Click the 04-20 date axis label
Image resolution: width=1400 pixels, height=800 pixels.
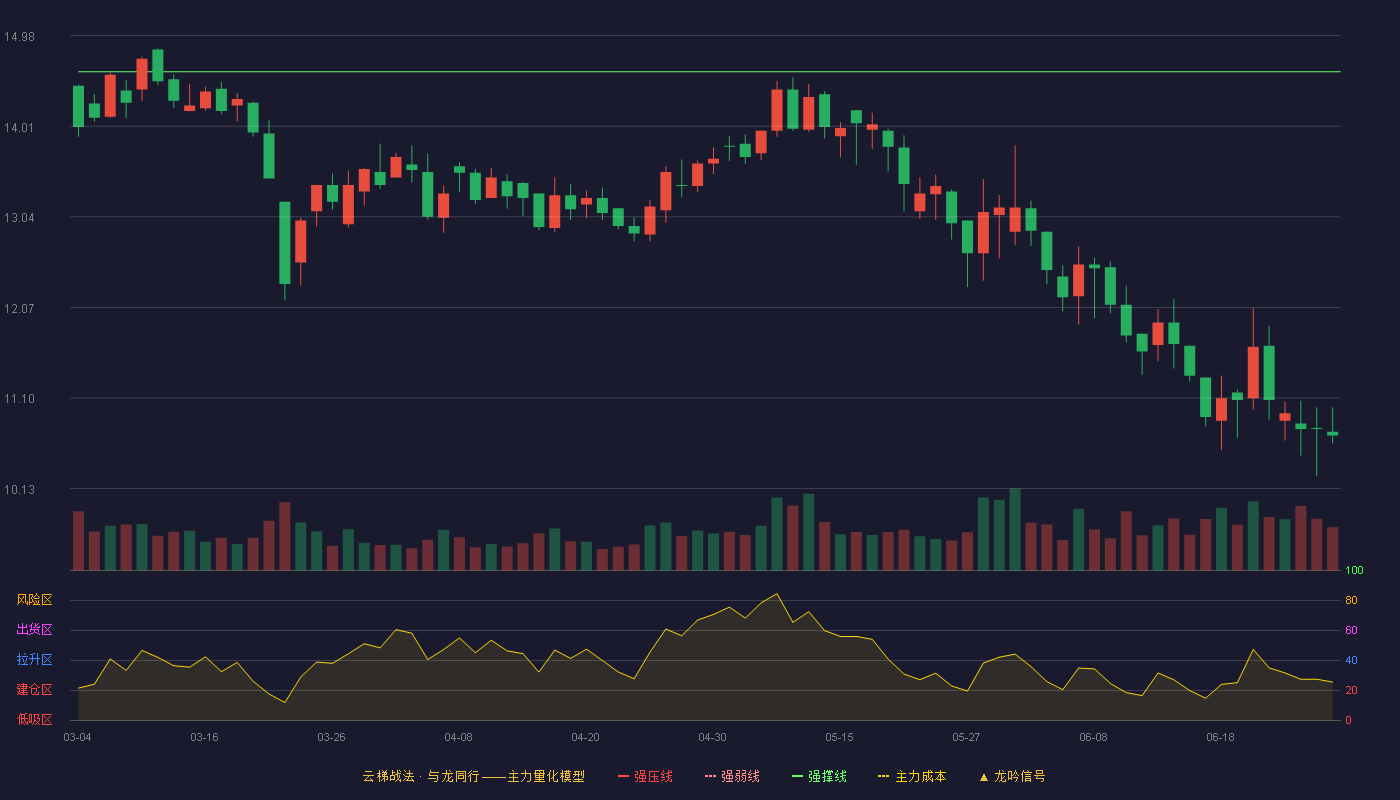[x=585, y=737]
